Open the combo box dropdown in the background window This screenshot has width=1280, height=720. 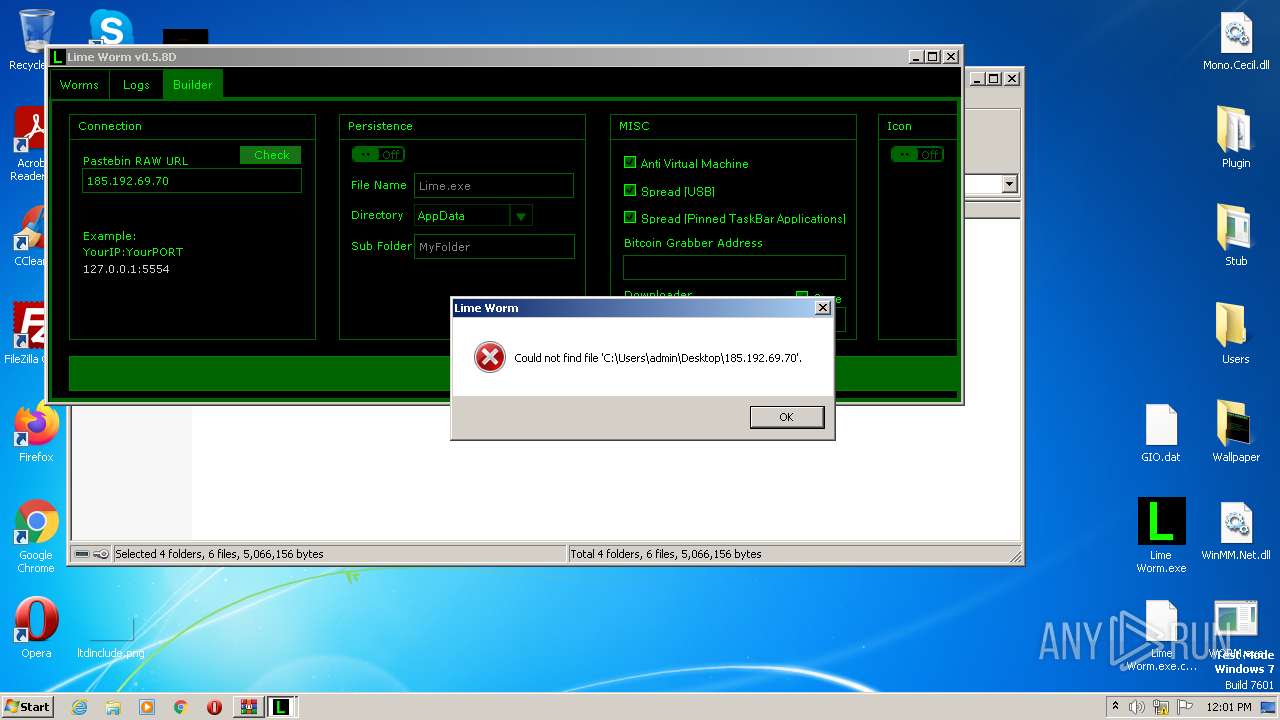(x=1009, y=184)
